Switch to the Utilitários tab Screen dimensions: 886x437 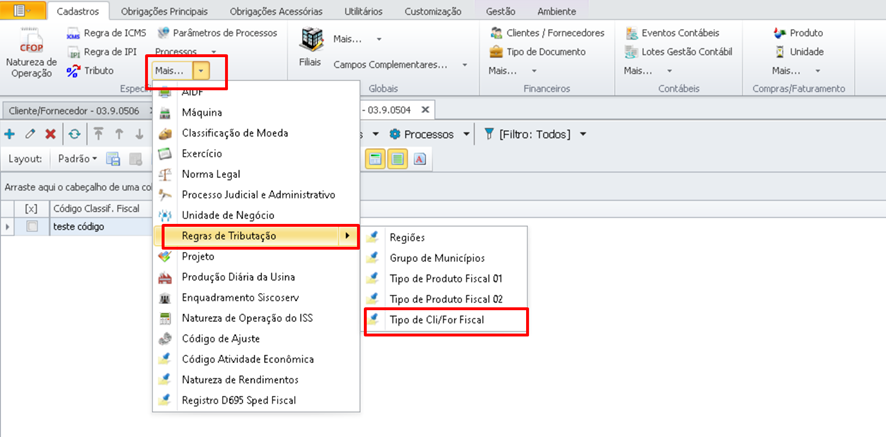pos(363,11)
